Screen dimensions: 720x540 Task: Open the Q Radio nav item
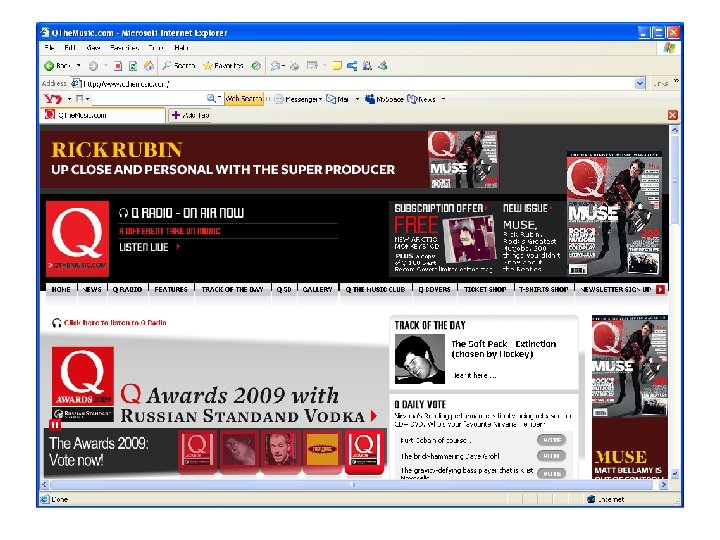click(x=127, y=290)
